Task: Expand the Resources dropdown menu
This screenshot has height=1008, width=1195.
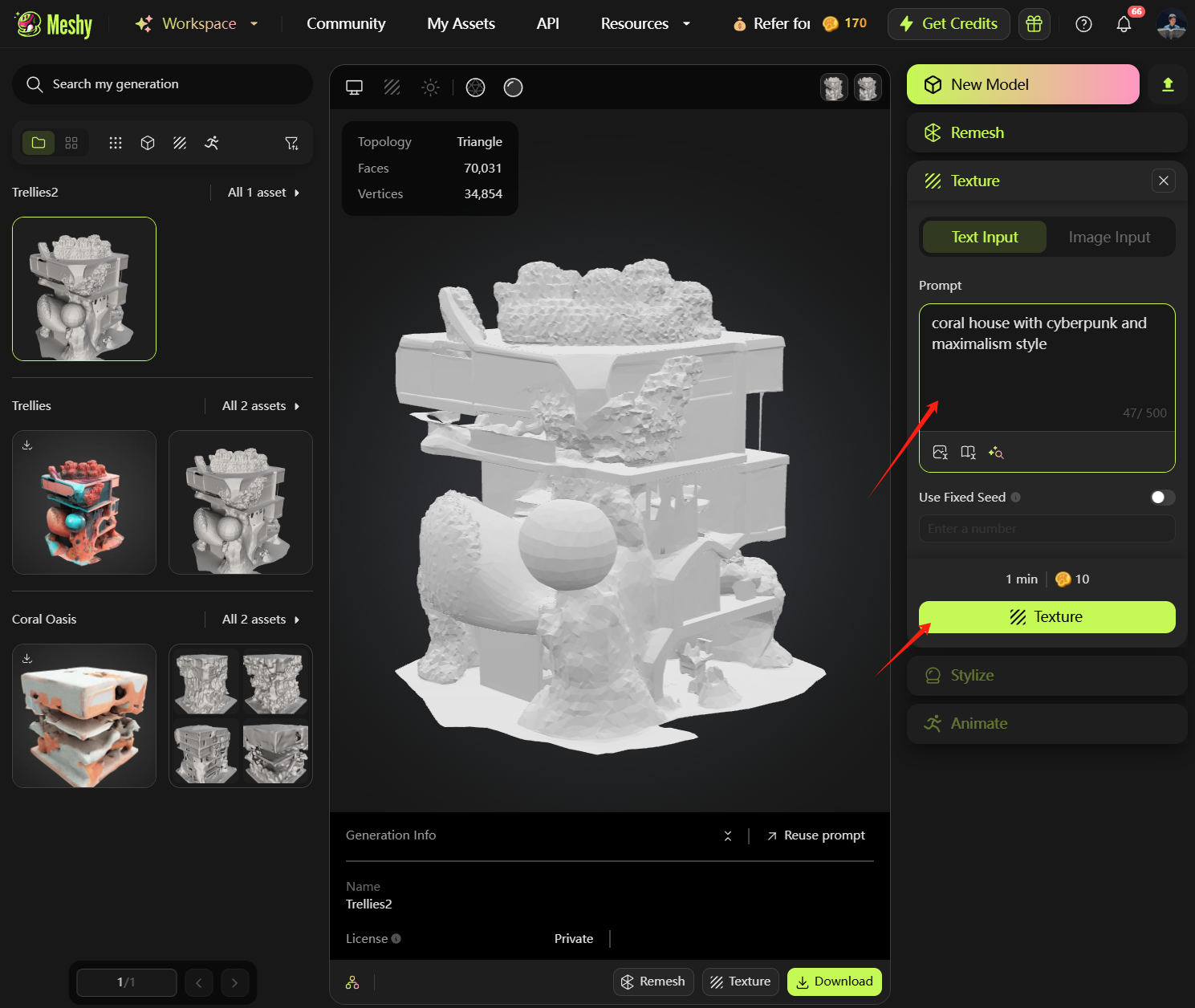Action: point(645,24)
